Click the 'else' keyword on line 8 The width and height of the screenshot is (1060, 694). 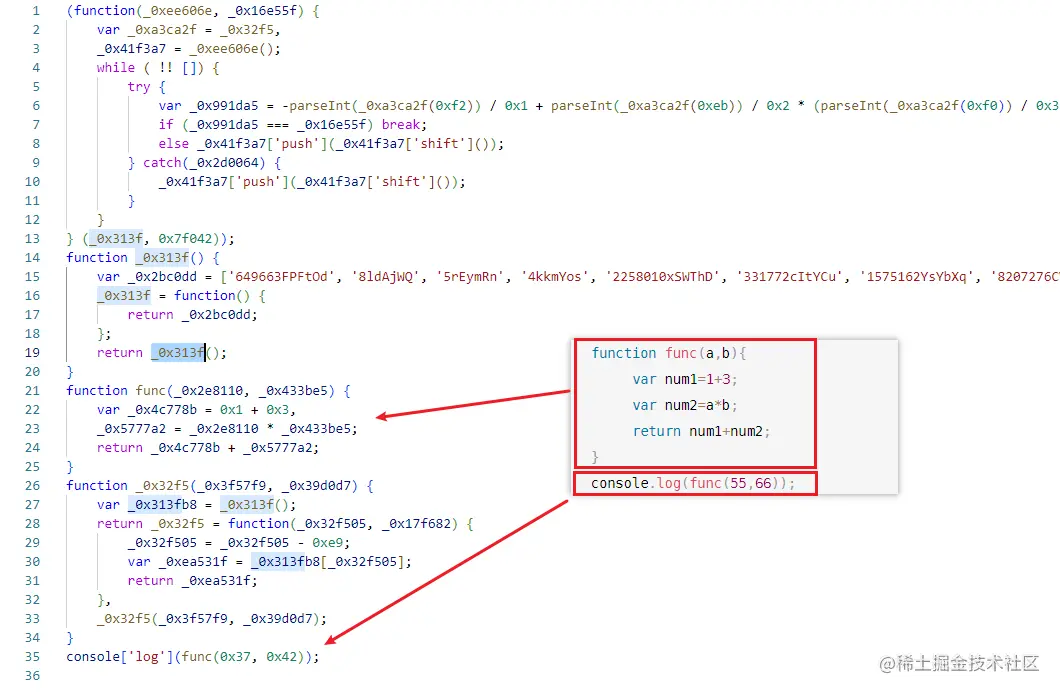(174, 144)
